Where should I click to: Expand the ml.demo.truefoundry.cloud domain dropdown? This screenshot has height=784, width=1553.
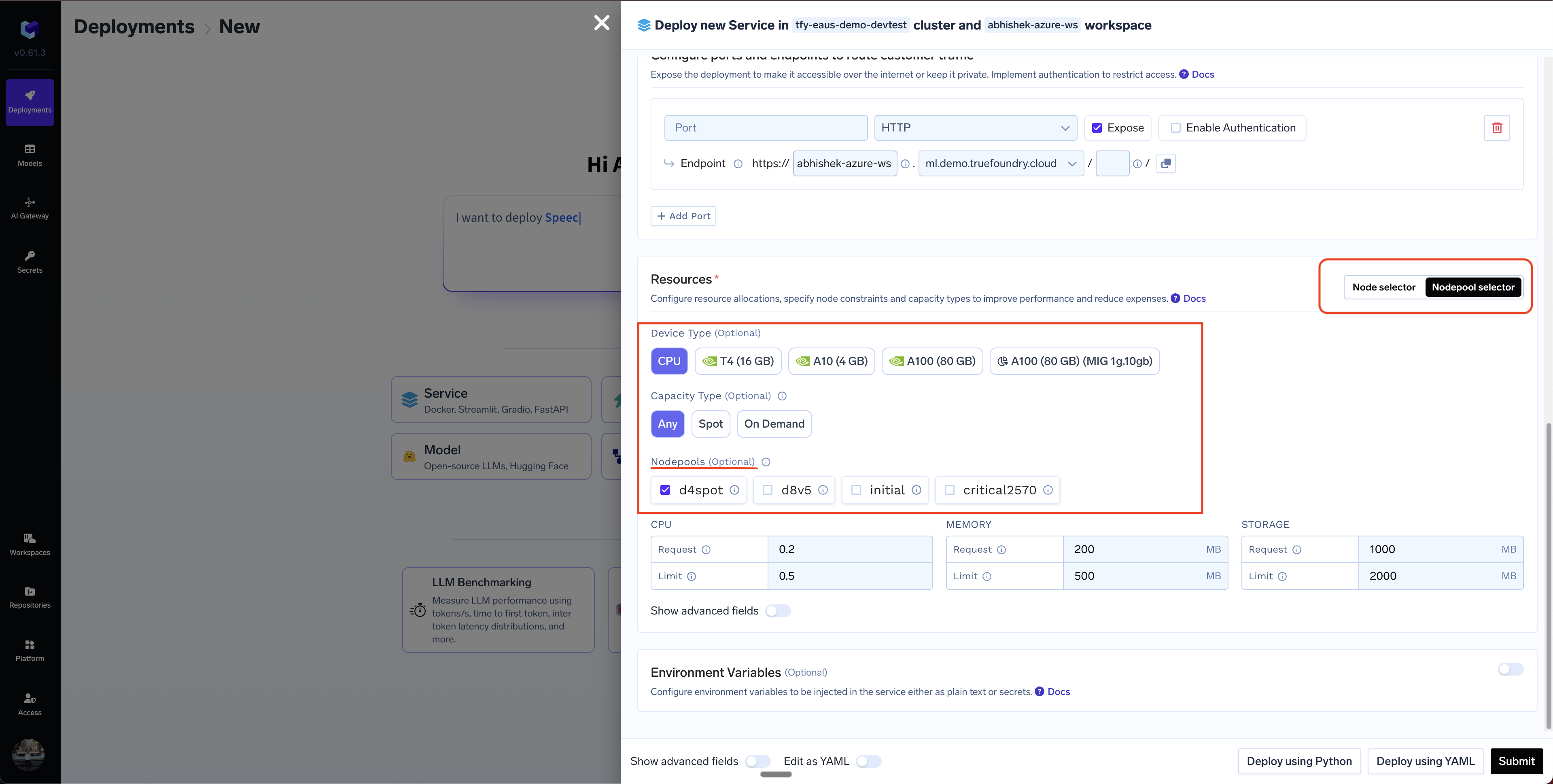click(1000, 163)
